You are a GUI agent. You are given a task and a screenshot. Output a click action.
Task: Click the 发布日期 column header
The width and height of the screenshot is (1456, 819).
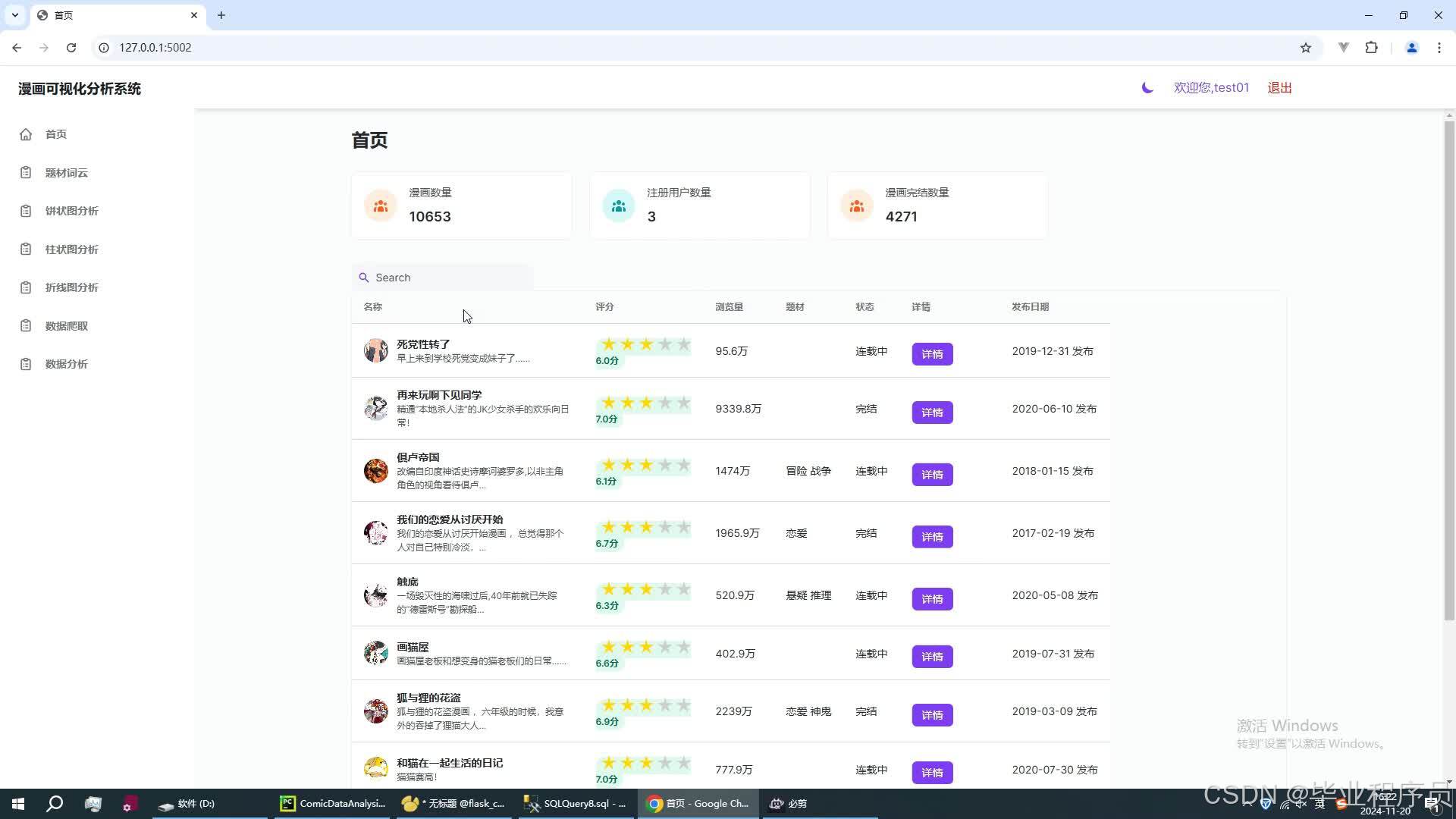(1030, 307)
